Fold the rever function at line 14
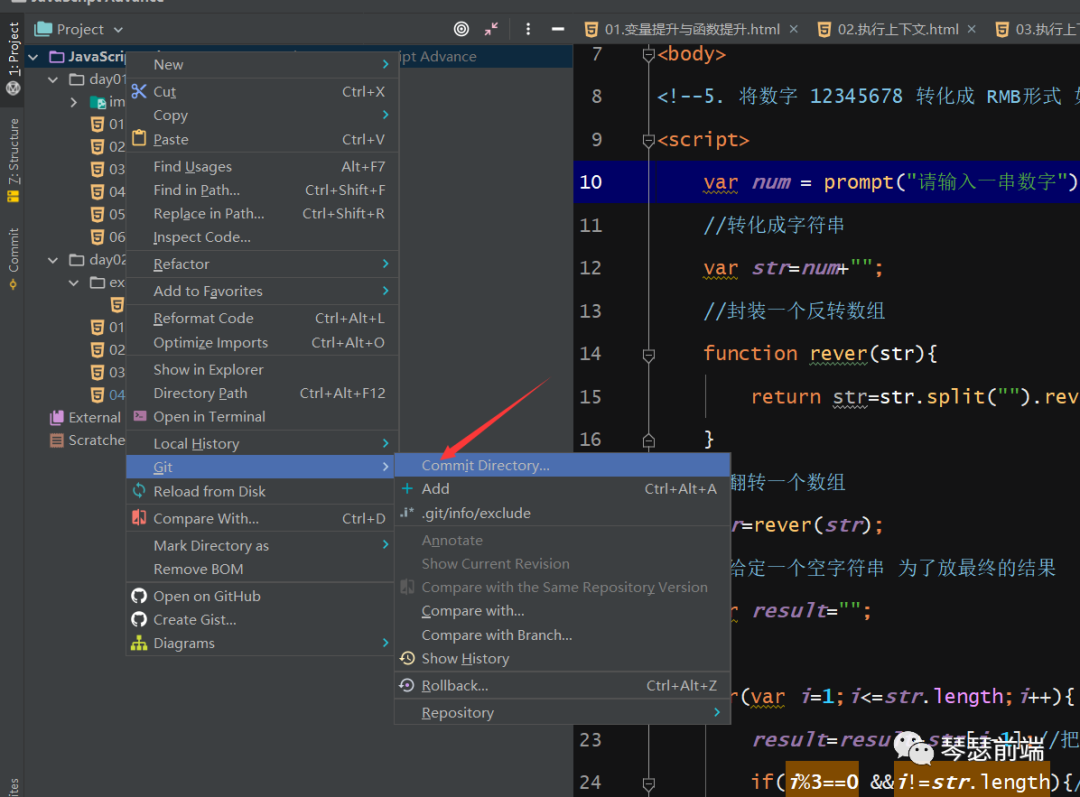 point(648,354)
